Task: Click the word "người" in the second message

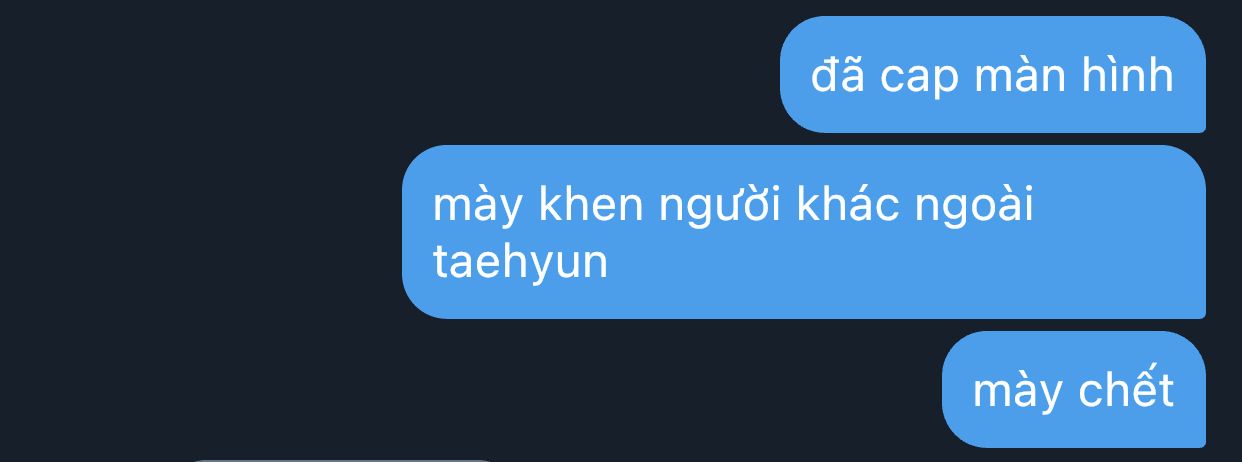Action: pos(721,208)
